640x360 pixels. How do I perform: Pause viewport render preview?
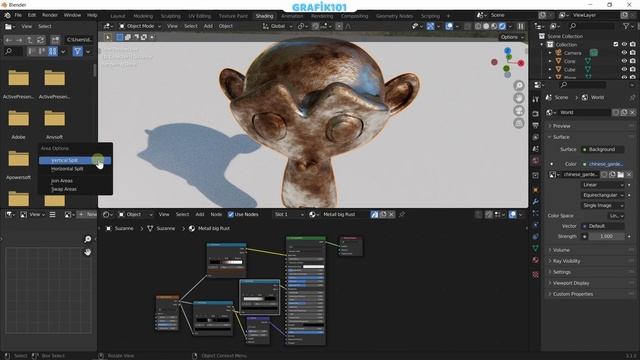click(521, 26)
